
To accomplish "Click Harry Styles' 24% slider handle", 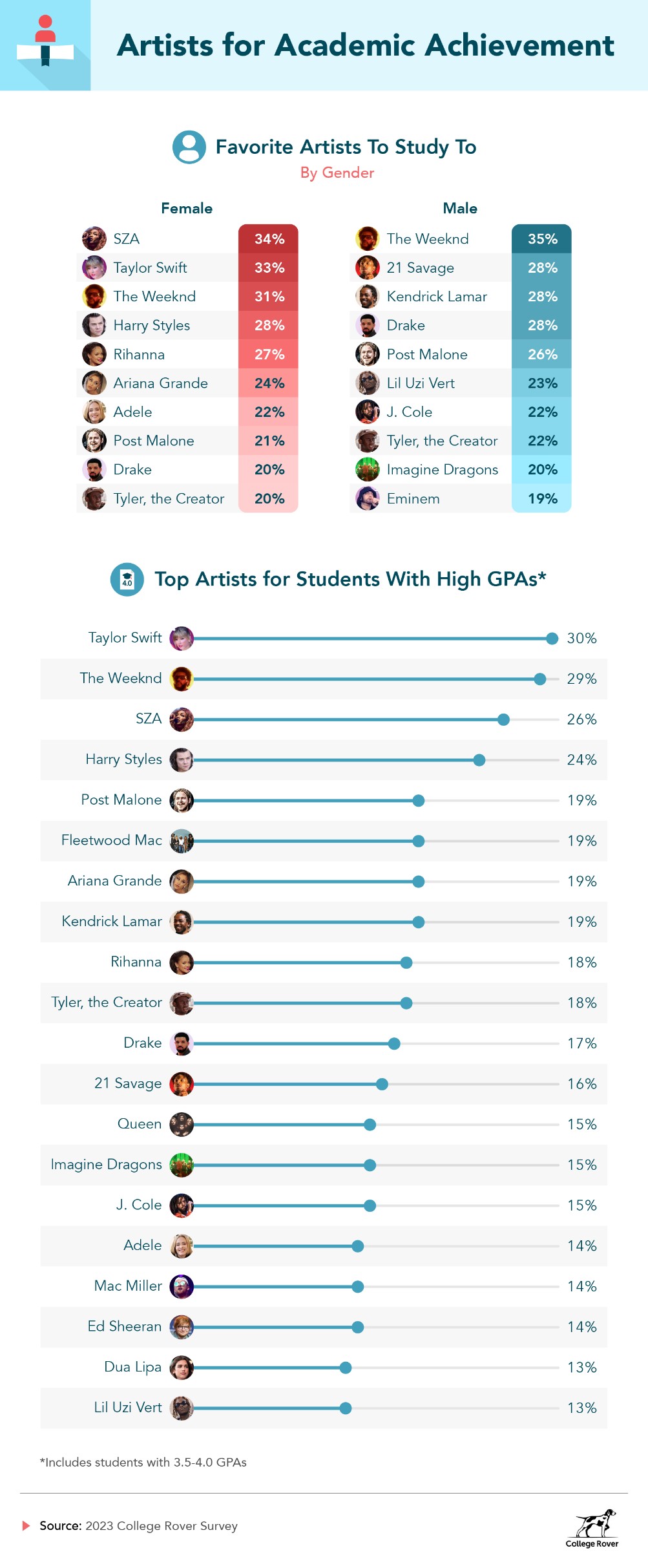I will pos(479,760).
